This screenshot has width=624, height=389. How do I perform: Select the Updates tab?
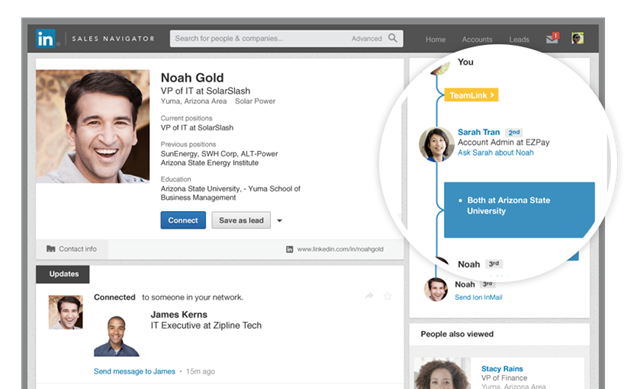pos(63,274)
